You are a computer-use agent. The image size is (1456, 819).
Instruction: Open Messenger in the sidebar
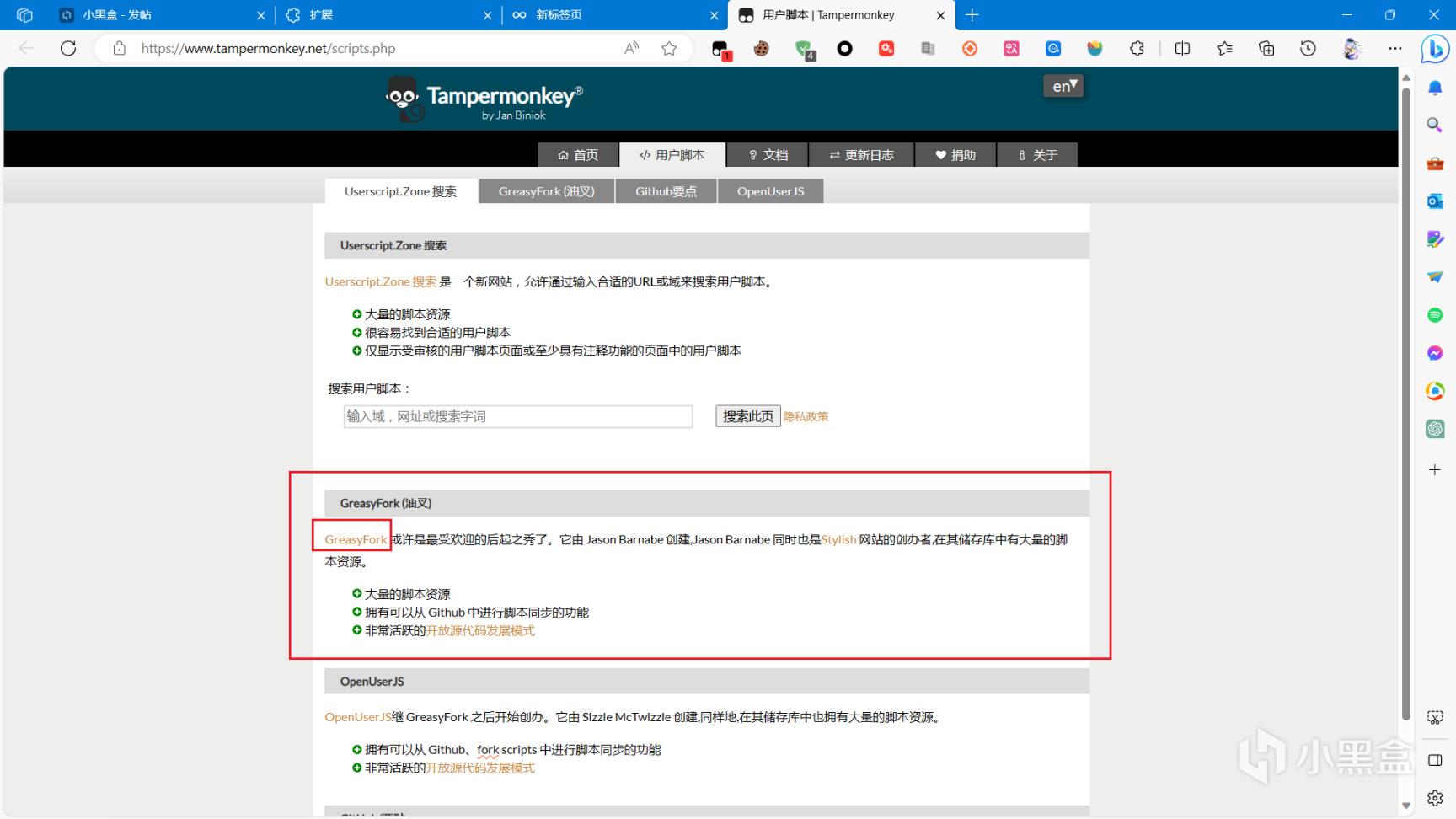tap(1435, 353)
